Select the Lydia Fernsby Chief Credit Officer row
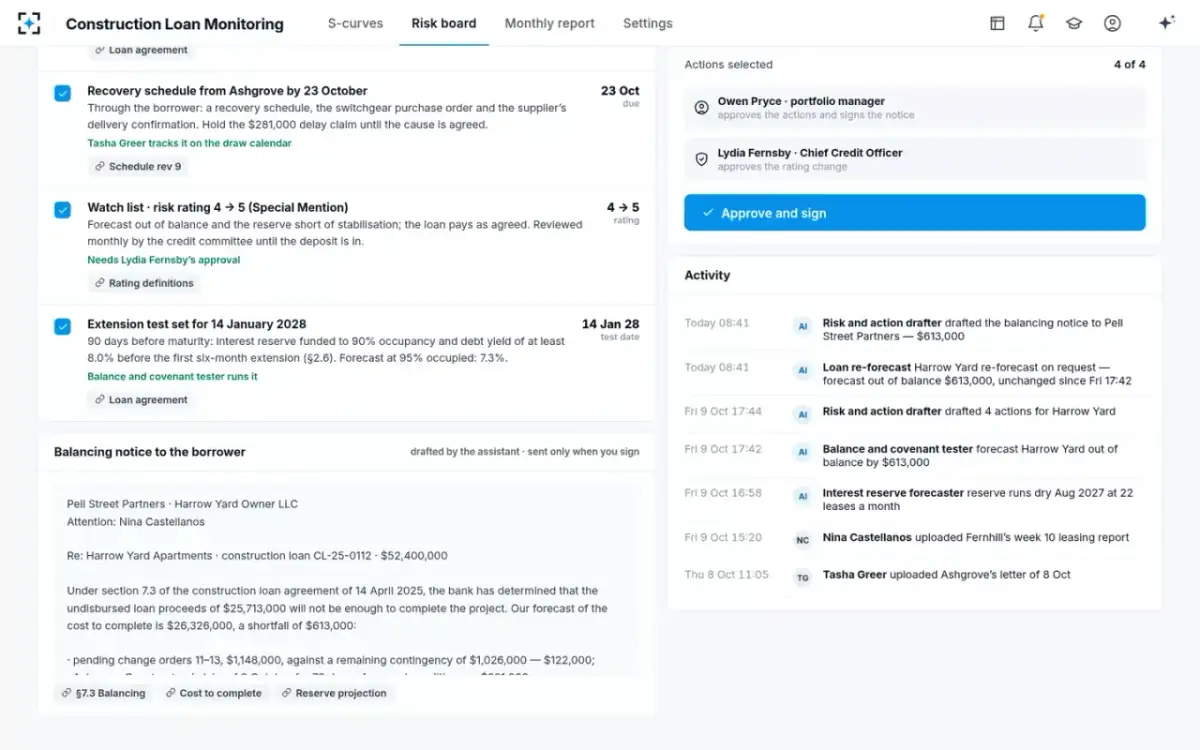Image resolution: width=1200 pixels, height=750 pixels. pyautogui.click(x=914, y=159)
